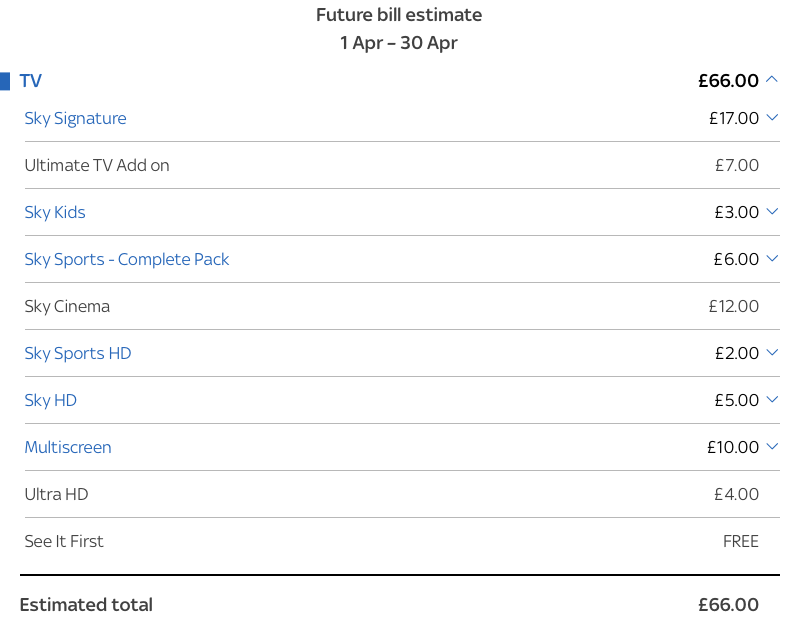Open the Multiscreen link

pyautogui.click(x=68, y=447)
